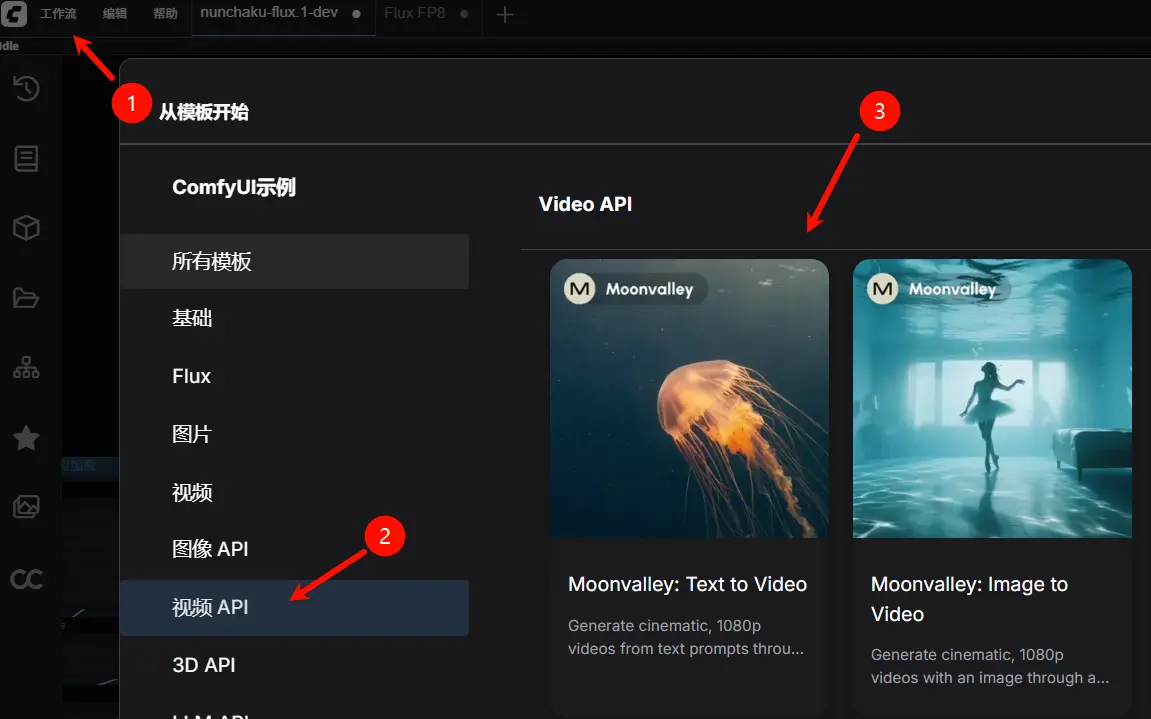Select 视频 template category

coord(294,492)
